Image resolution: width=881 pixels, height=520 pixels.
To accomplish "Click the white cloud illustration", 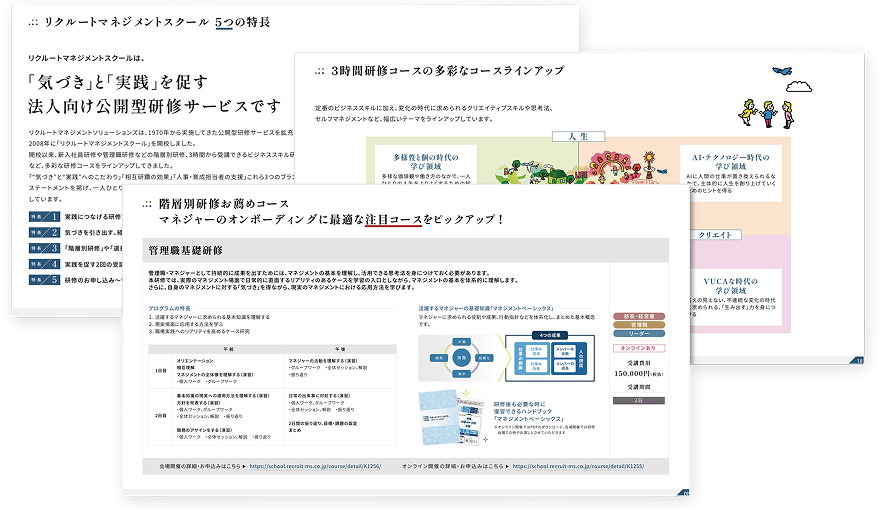I will coord(799,88).
